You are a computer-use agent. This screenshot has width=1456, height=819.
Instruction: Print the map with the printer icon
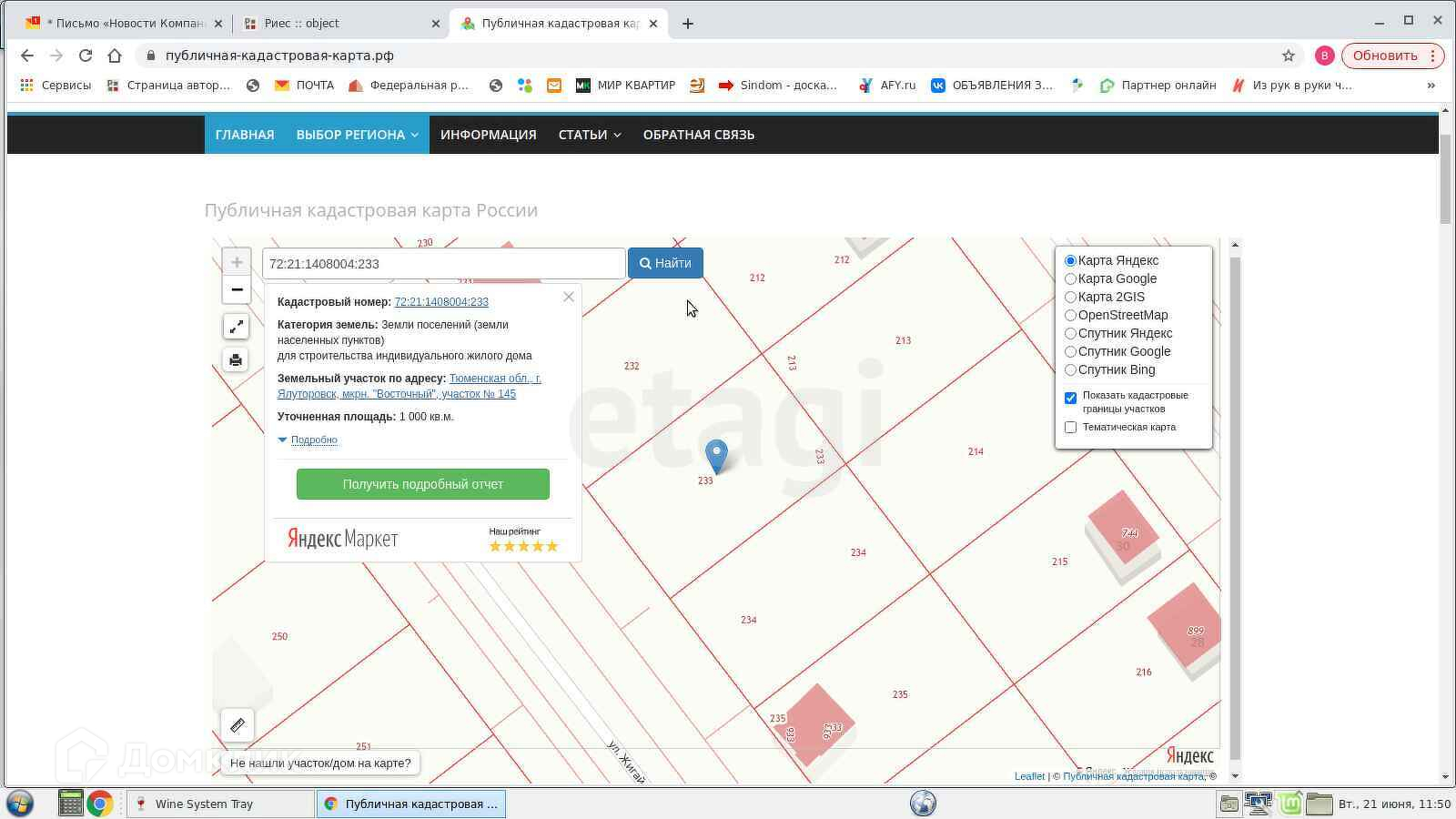236,359
